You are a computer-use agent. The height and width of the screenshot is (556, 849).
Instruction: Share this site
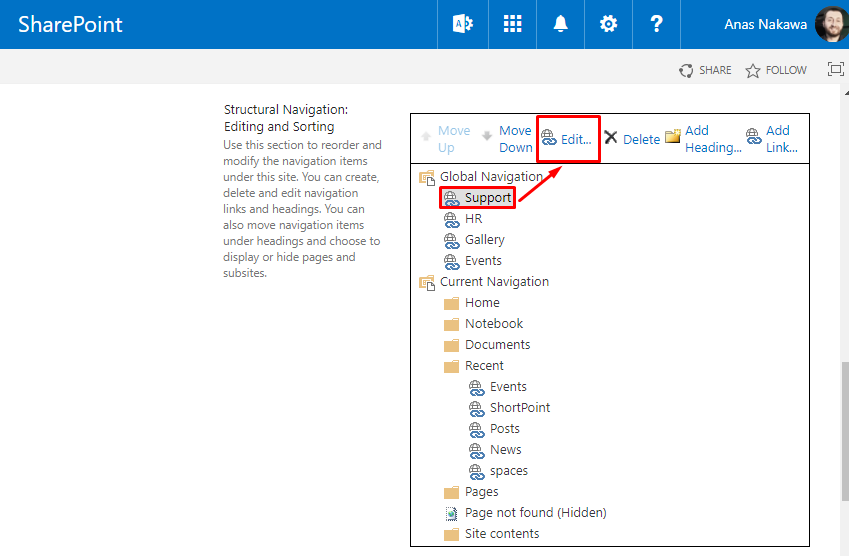point(705,70)
